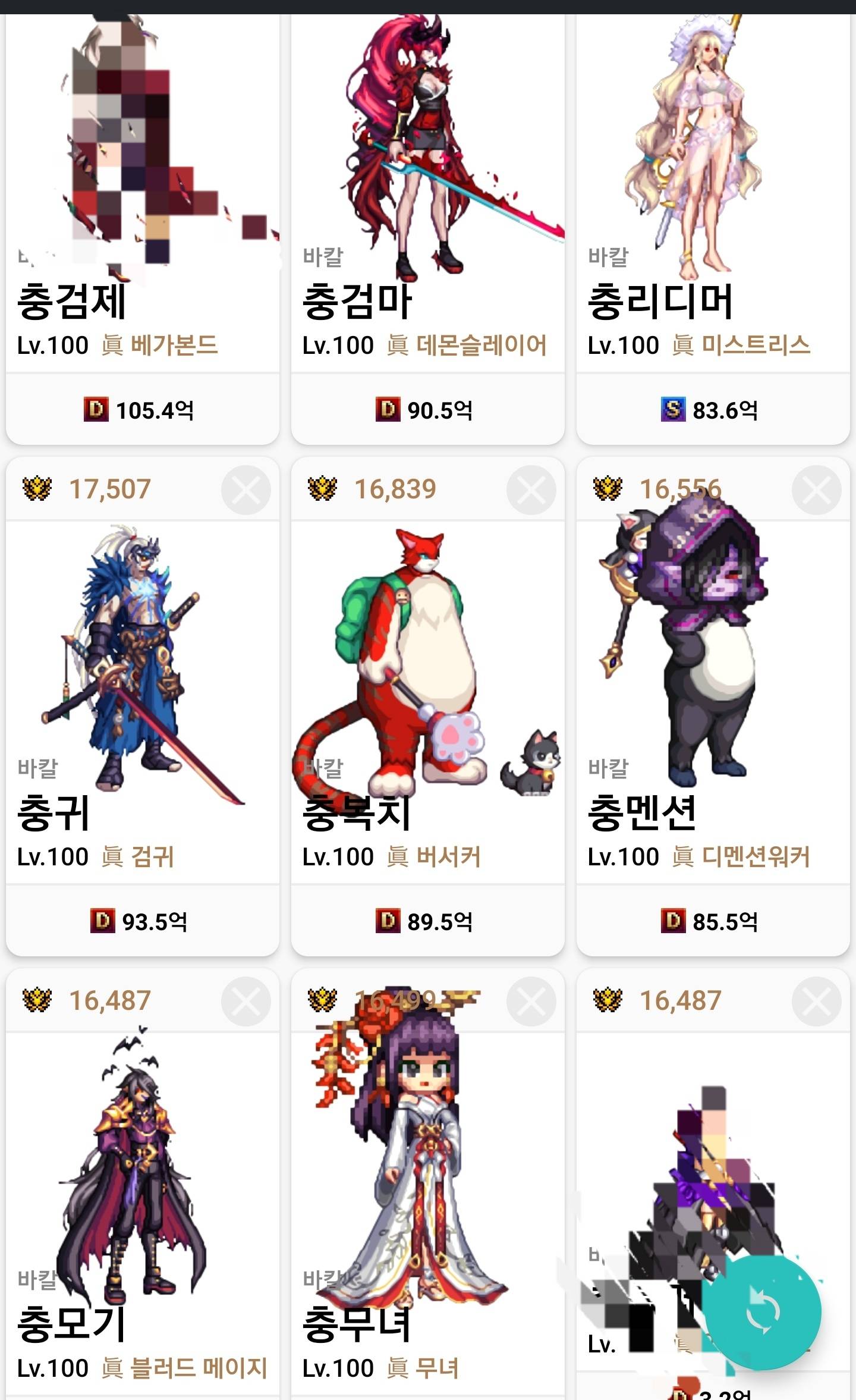This screenshot has height=1400, width=856.
Task: Dismiss the 충무녀 card with X
Action: pyautogui.click(x=531, y=1002)
